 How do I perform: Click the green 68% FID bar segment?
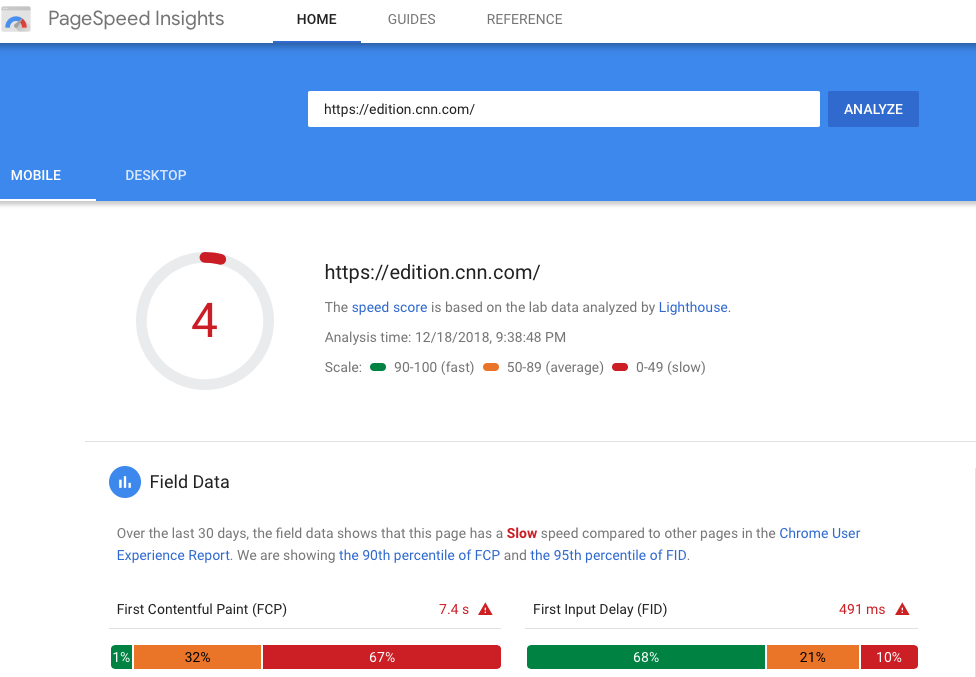(x=645, y=657)
